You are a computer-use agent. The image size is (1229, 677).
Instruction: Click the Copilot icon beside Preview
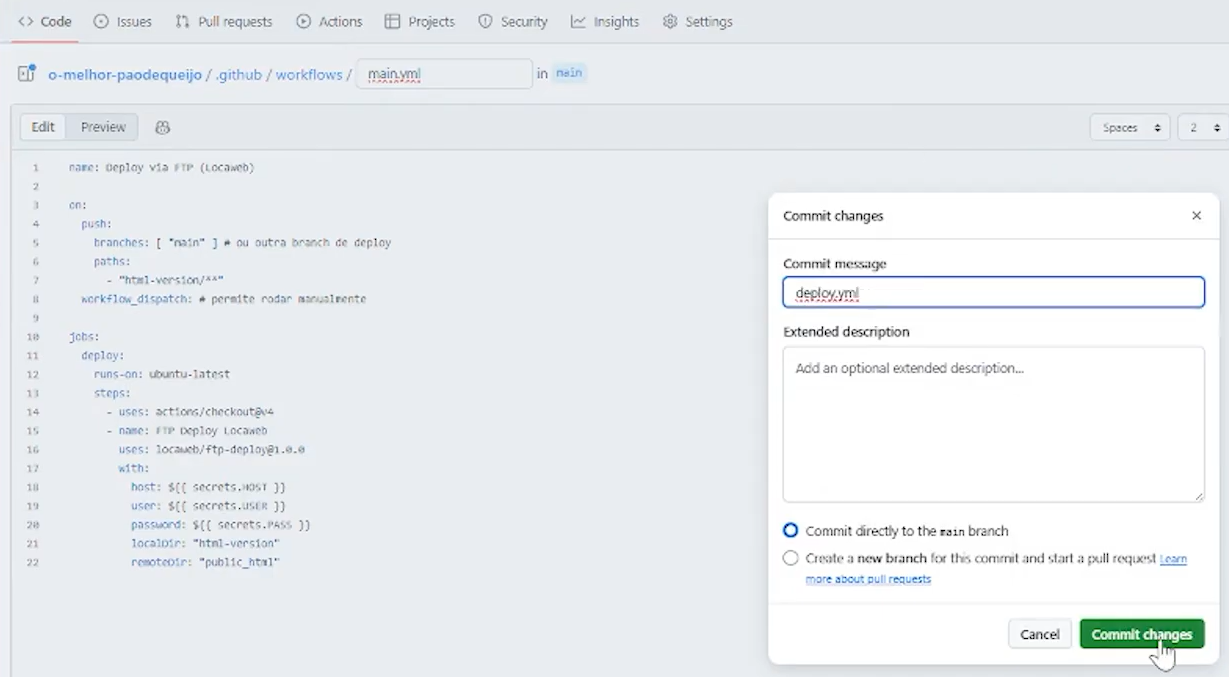tap(163, 127)
